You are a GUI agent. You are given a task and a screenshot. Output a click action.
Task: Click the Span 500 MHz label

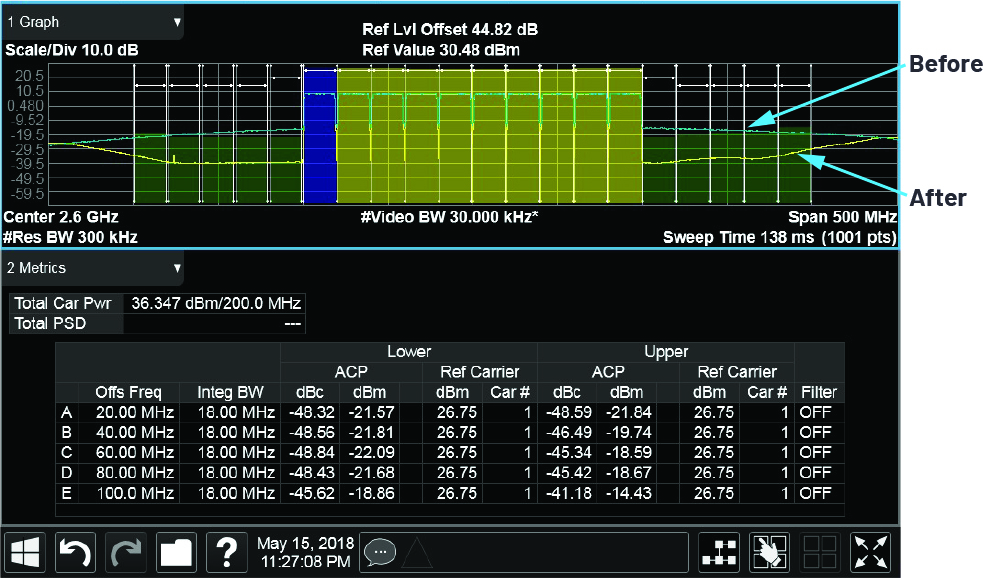tap(842, 217)
